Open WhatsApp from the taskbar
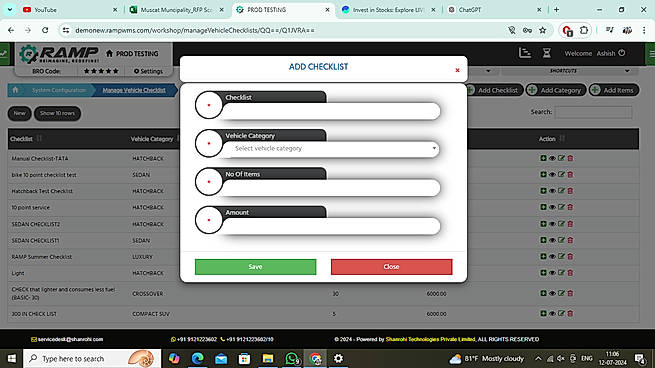Viewport: 655px width, 368px height. tap(292, 358)
